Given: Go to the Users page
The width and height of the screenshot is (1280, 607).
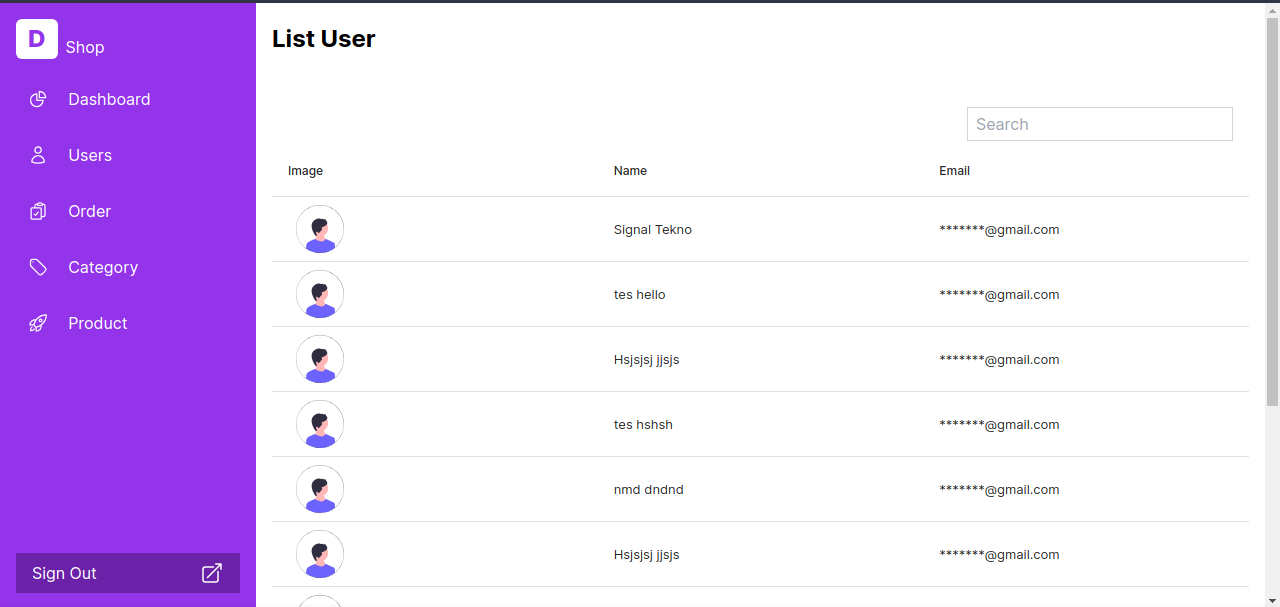Looking at the screenshot, I should [x=90, y=155].
